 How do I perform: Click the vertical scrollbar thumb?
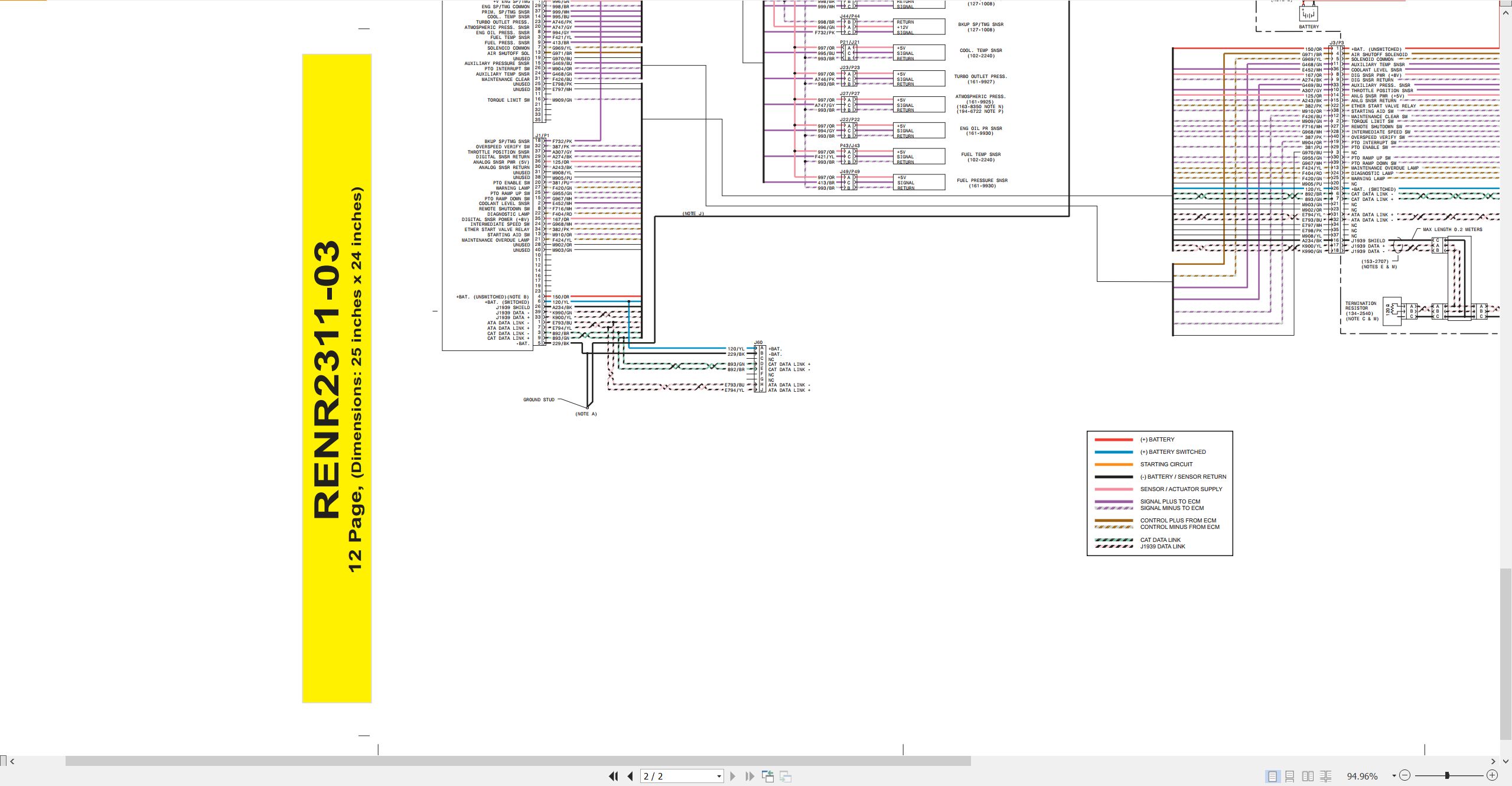pos(1506,654)
